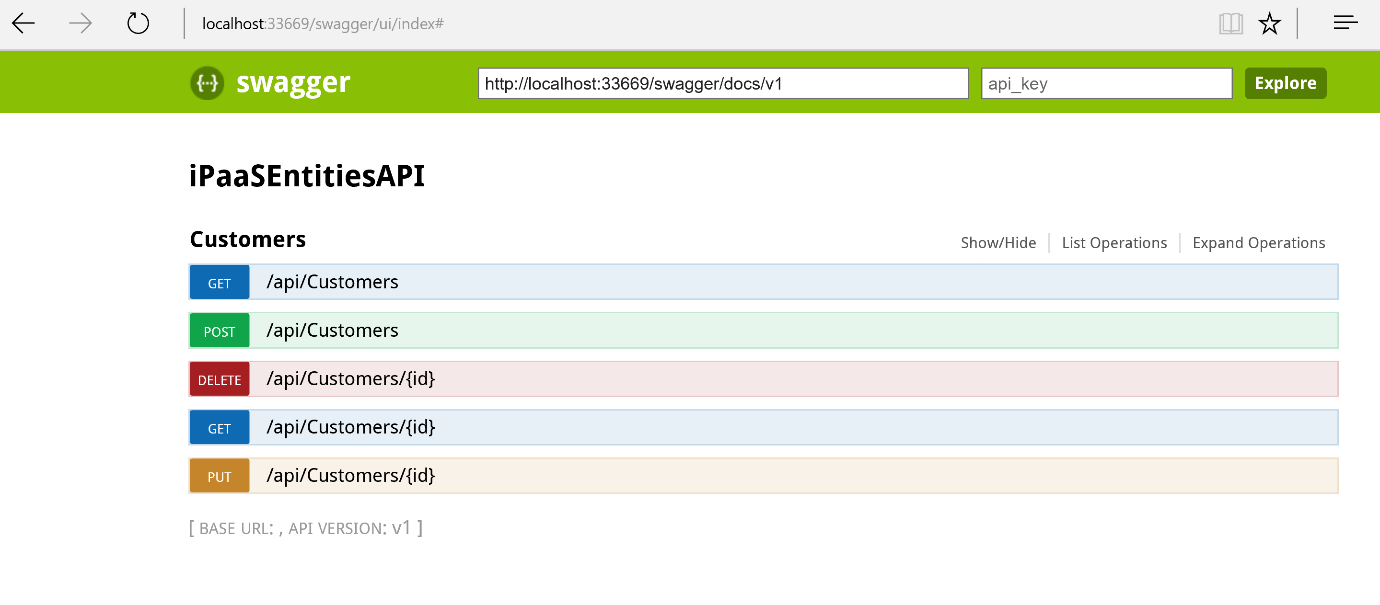This screenshot has width=1380, height=605.
Task: Reload the page with refresh icon
Action: point(138,23)
